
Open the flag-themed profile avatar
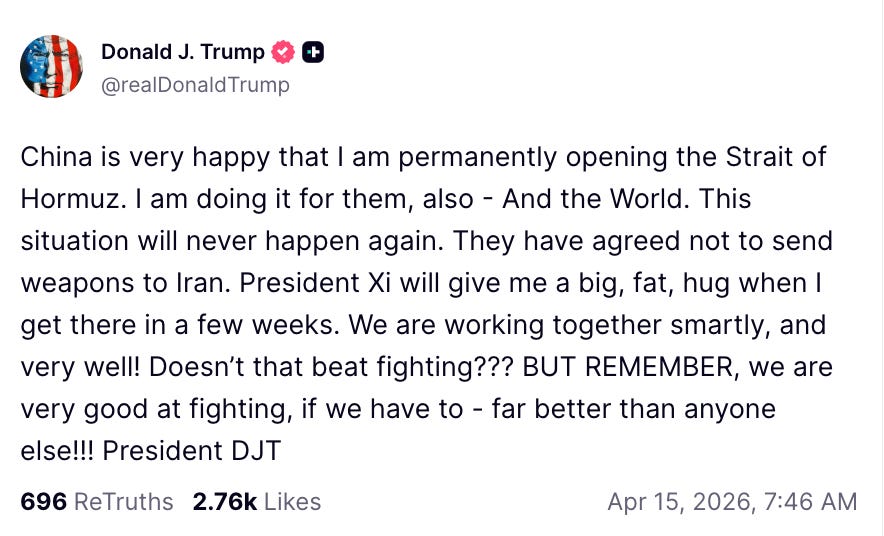51,66
